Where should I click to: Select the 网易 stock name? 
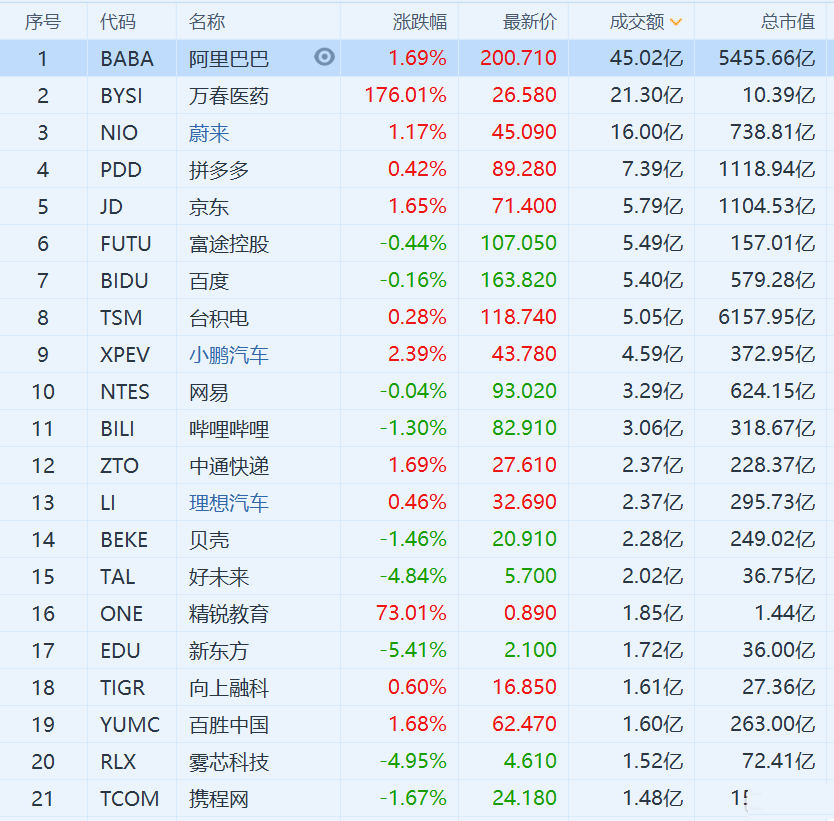coord(209,392)
